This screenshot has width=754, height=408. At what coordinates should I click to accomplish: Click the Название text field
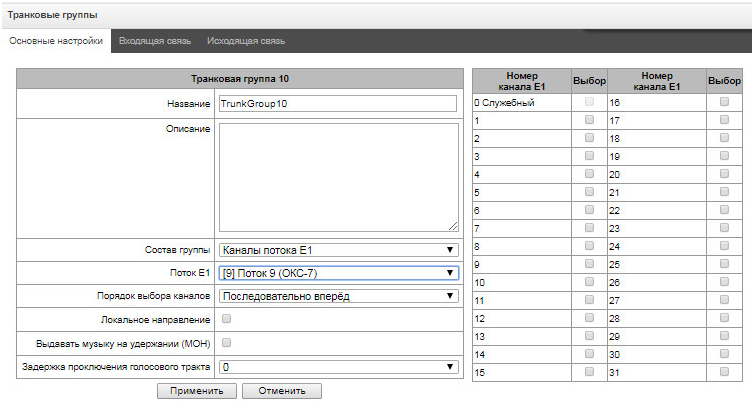(337, 103)
